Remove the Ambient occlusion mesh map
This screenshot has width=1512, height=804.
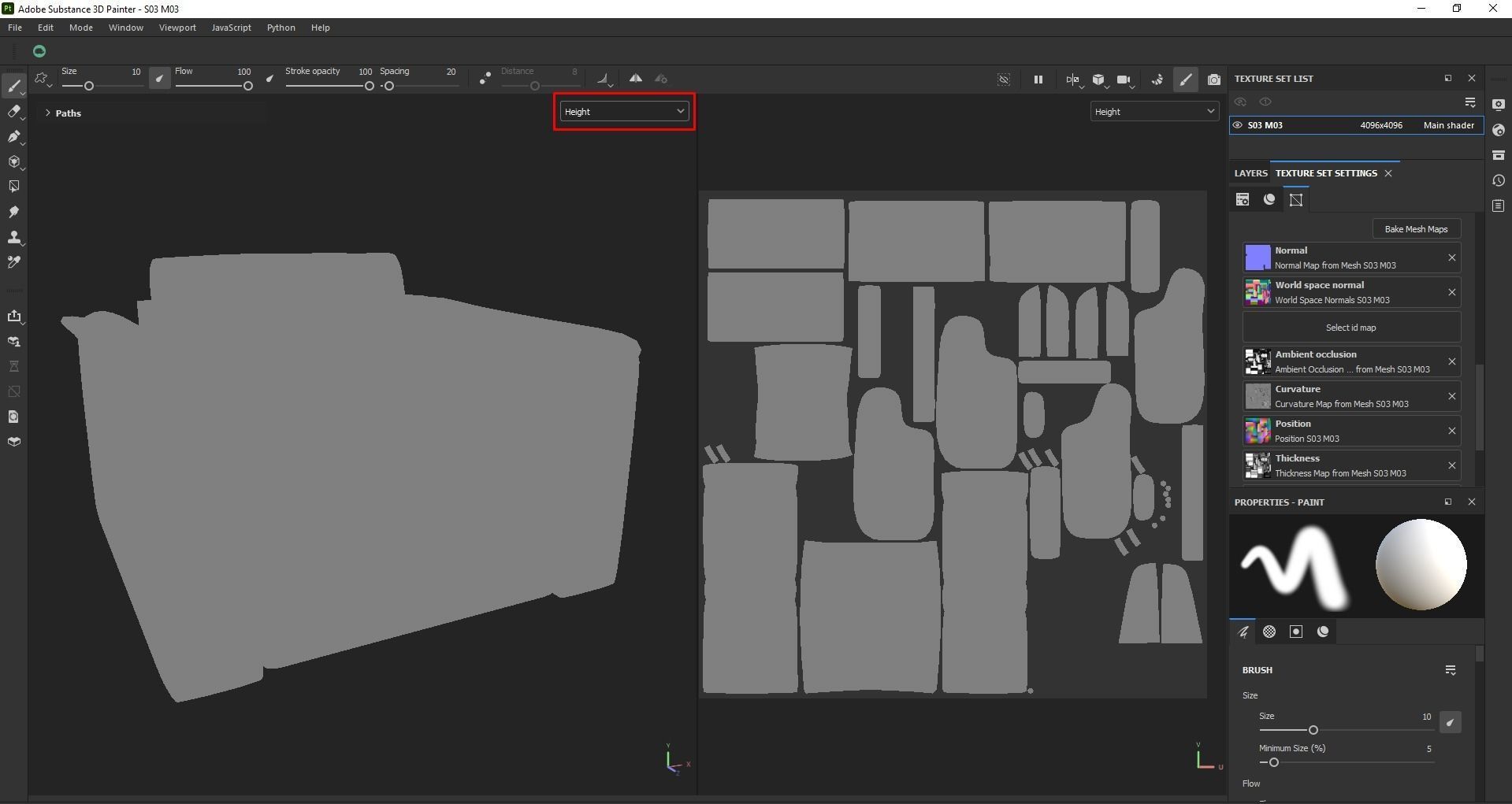pyautogui.click(x=1452, y=361)
